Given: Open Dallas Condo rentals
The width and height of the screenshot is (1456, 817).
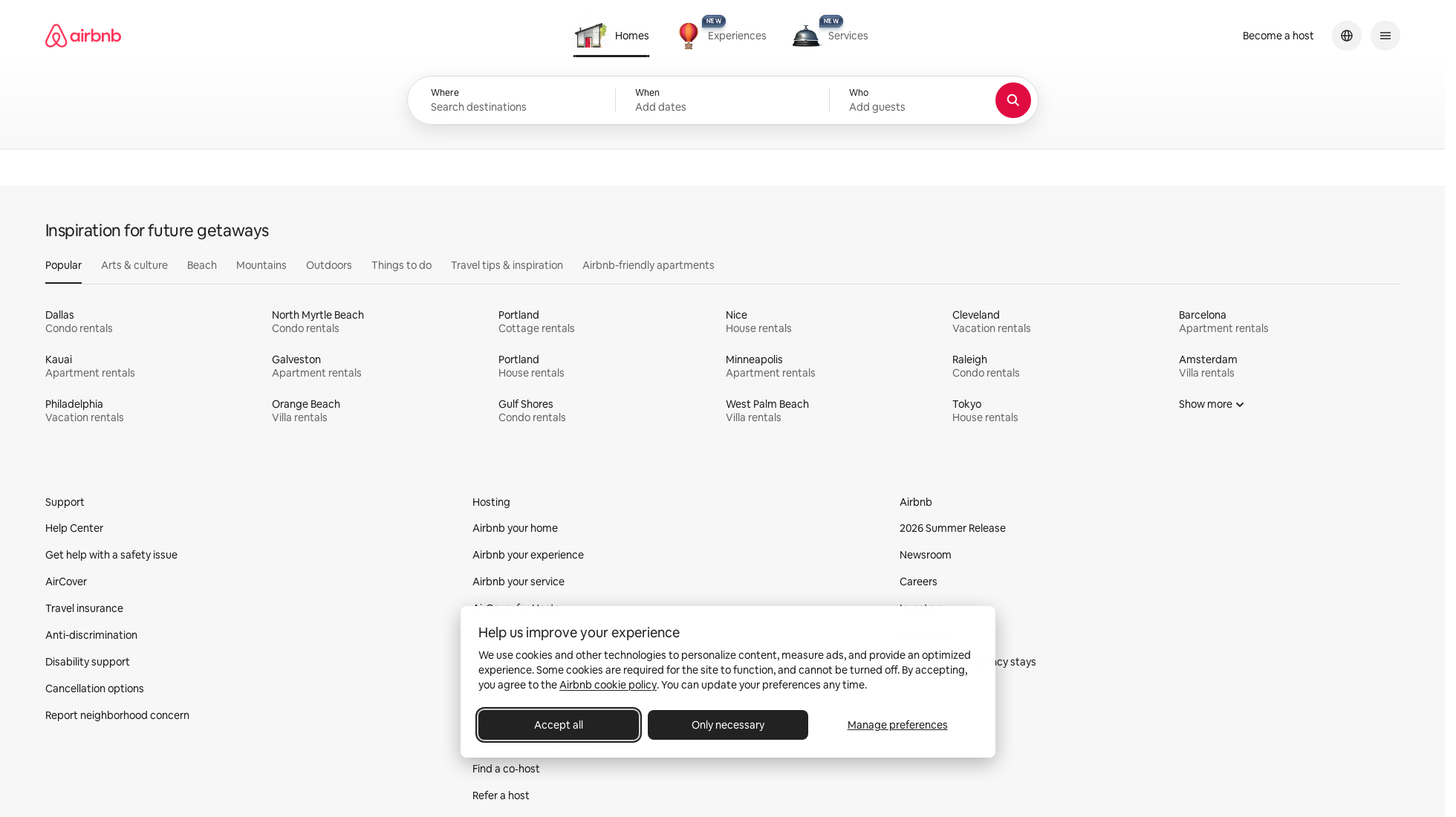Looking at the screenshot, I should pos(79,322).
